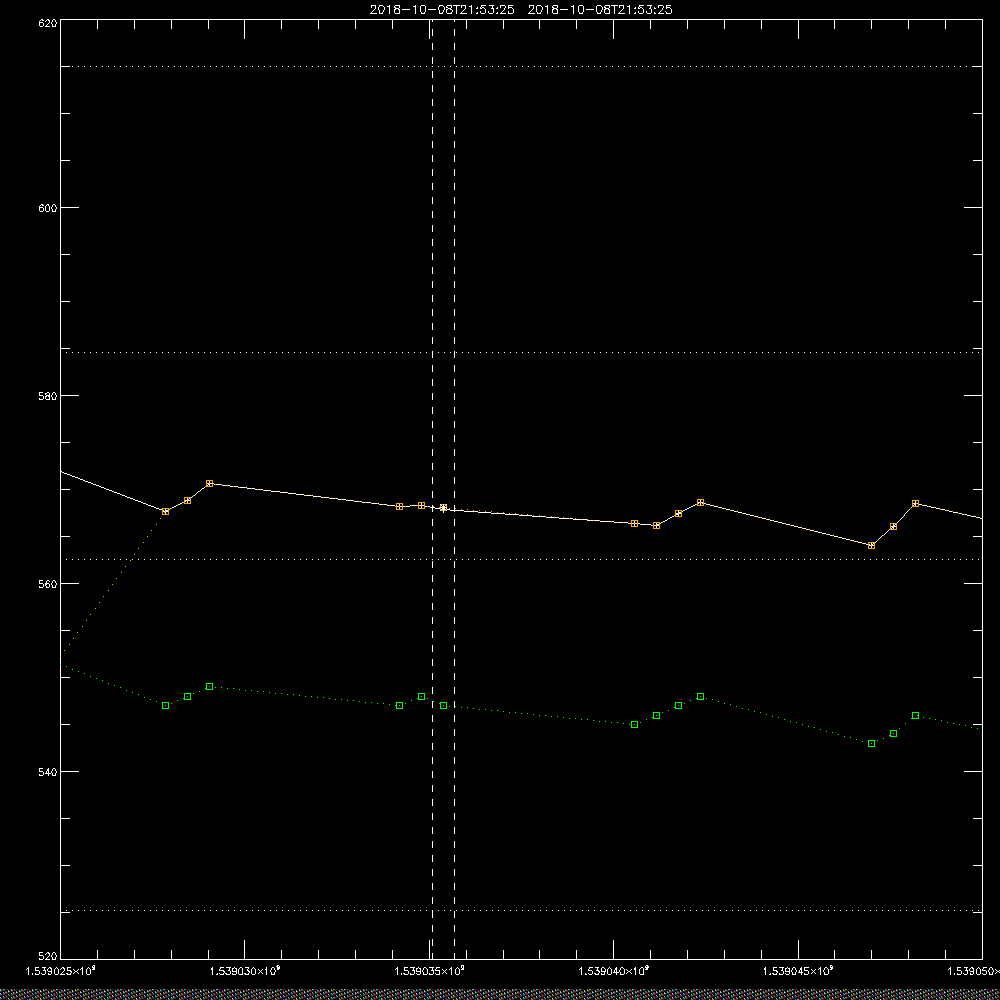The height and width of the screenshot is (1000, 1000).
Task: Pick the highest orange square data marker
Action: coord(210,483)
